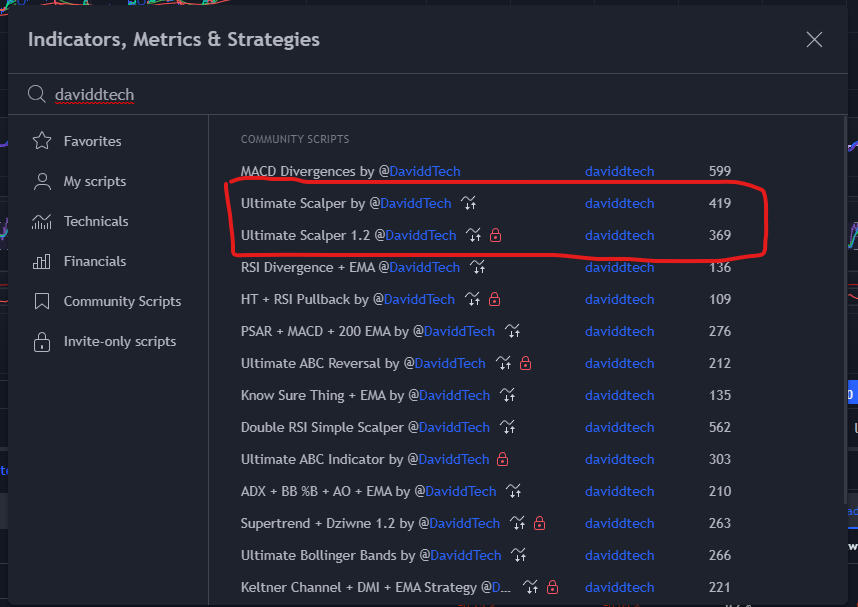
Task: Click the Technicals chart icon
Action: (x=42, y=221)
